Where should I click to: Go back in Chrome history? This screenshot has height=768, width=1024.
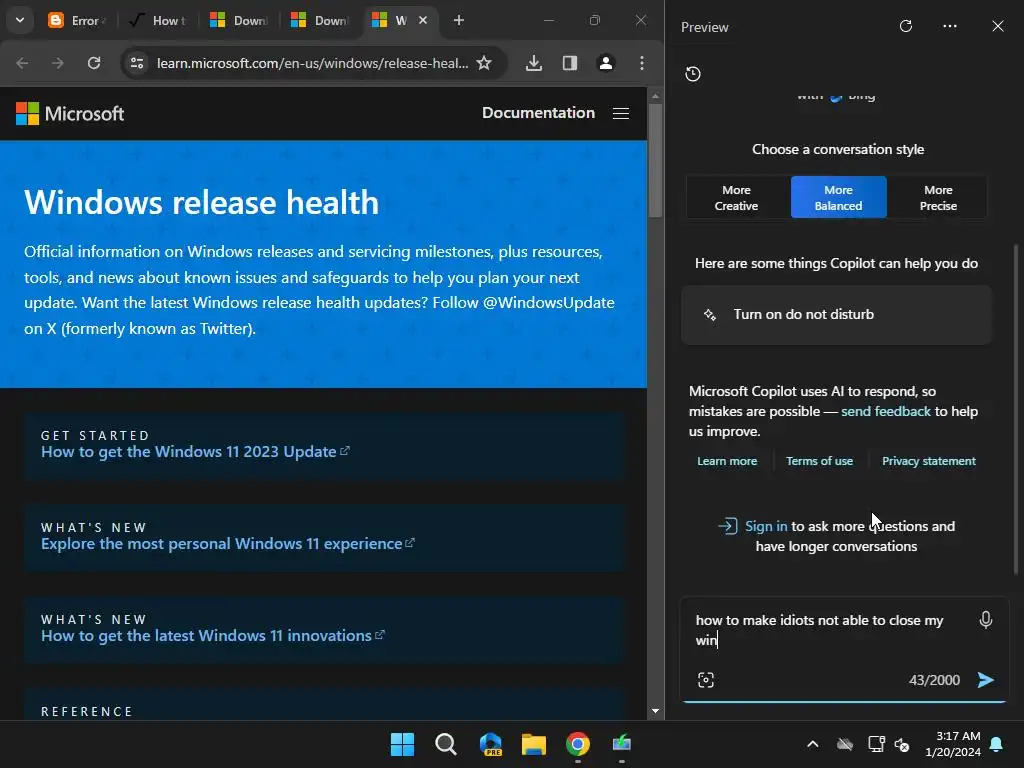pyautogui.click(x=22, y=63)
